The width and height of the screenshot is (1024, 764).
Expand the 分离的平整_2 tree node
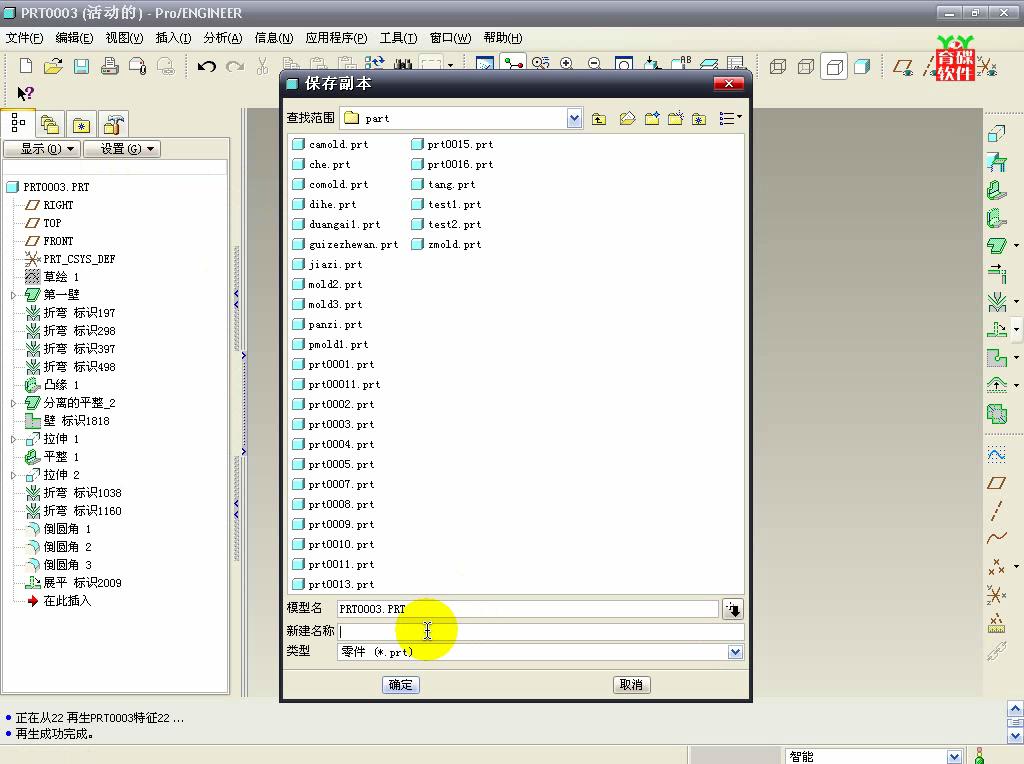pyautogui.click(x=13, y=403)
